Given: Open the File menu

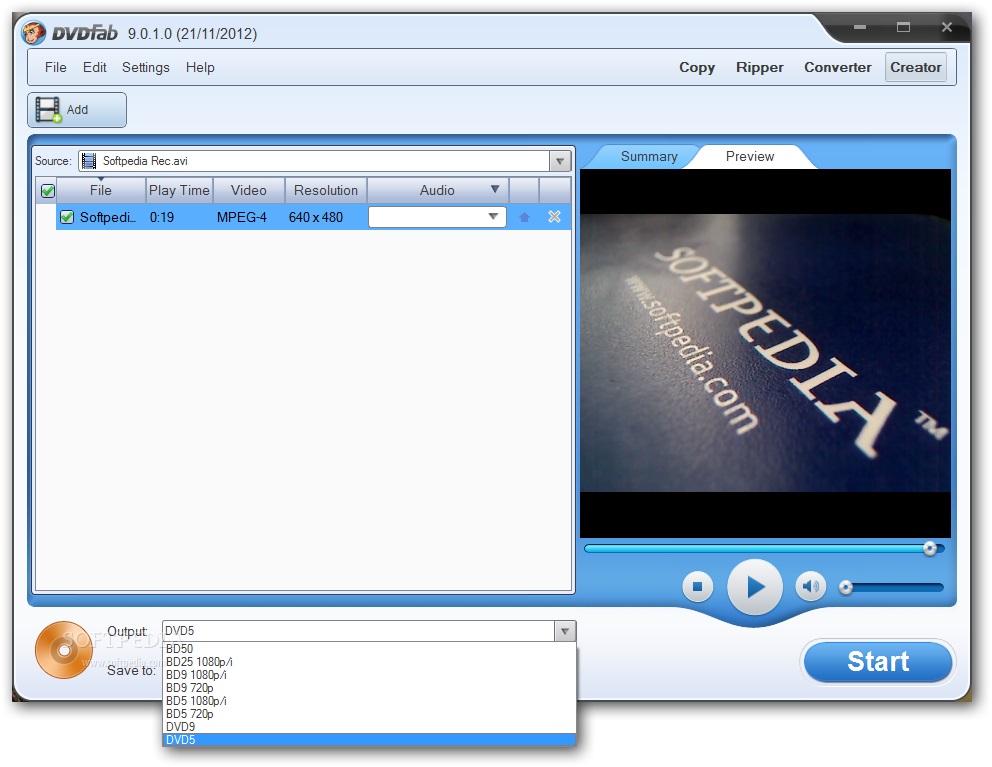Looking at the screenshot, I should [x=56, y=67].
